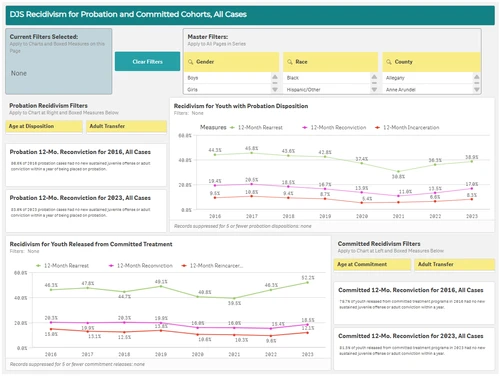This screenshot has width=500, height=376.
Task: Open the committed Adult Transfer filter
Action: coord(455,264)
